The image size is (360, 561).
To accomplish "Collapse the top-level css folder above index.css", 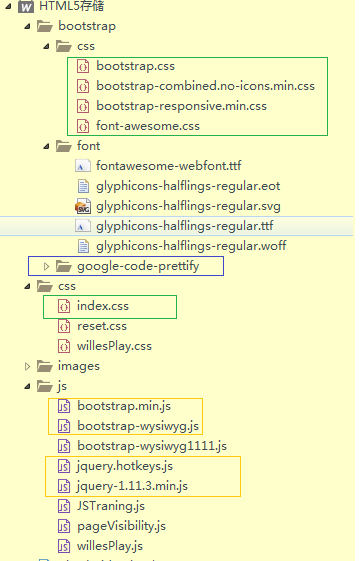I will (x=28, y=286).
